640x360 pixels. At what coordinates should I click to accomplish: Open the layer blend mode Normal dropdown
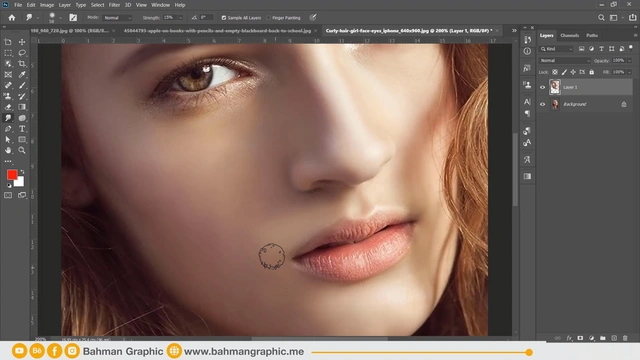pyautogui.click(x=565, y=60)
